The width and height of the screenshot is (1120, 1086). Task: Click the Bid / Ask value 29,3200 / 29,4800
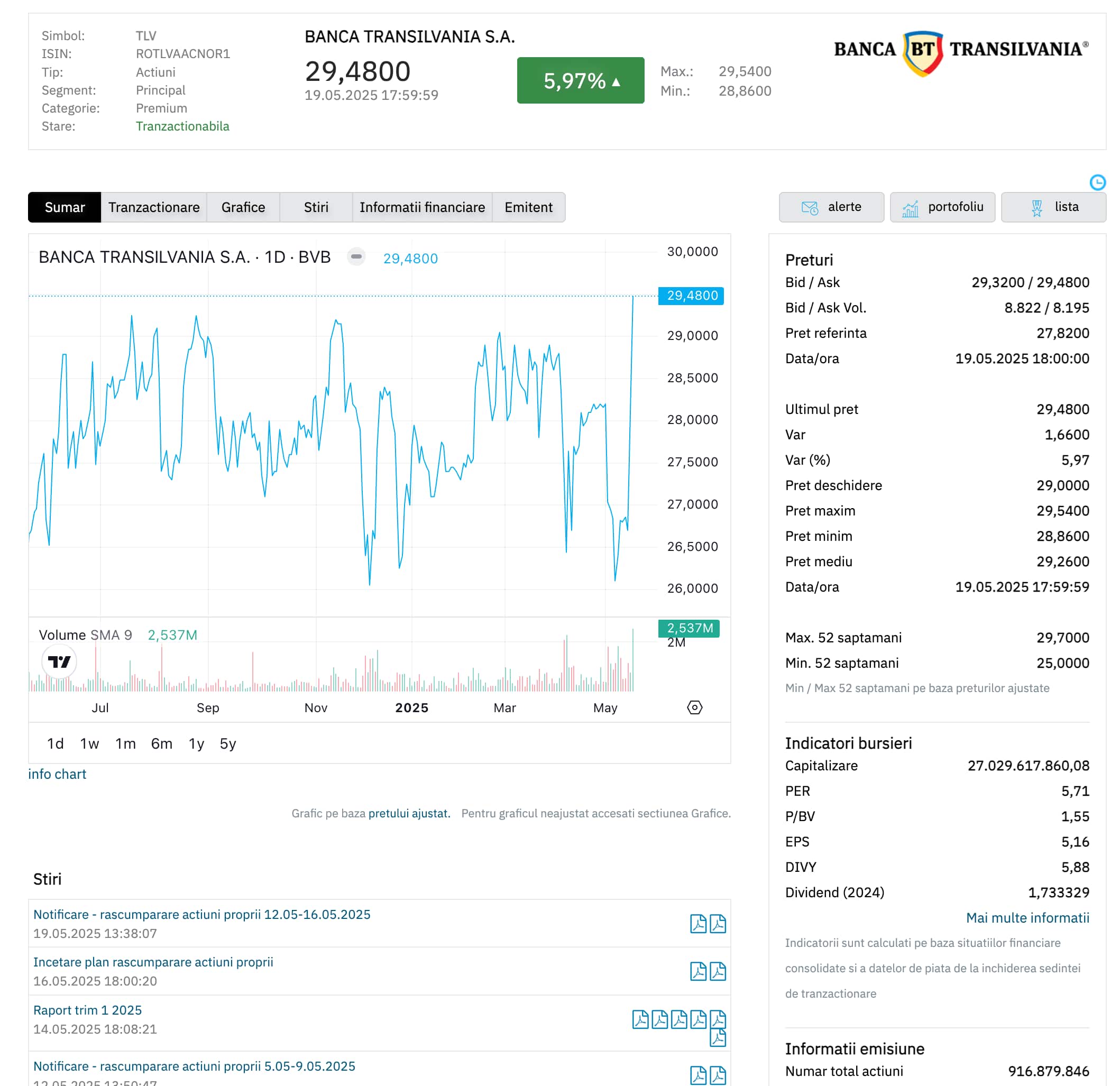click(x=1030, y=282)
